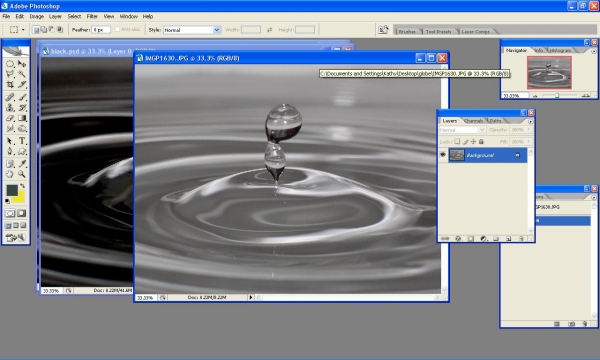The width and height of the screenshot is (600, 360).
Task: Pick the Clone Stamp tool
Action: (x=10, y=108)
